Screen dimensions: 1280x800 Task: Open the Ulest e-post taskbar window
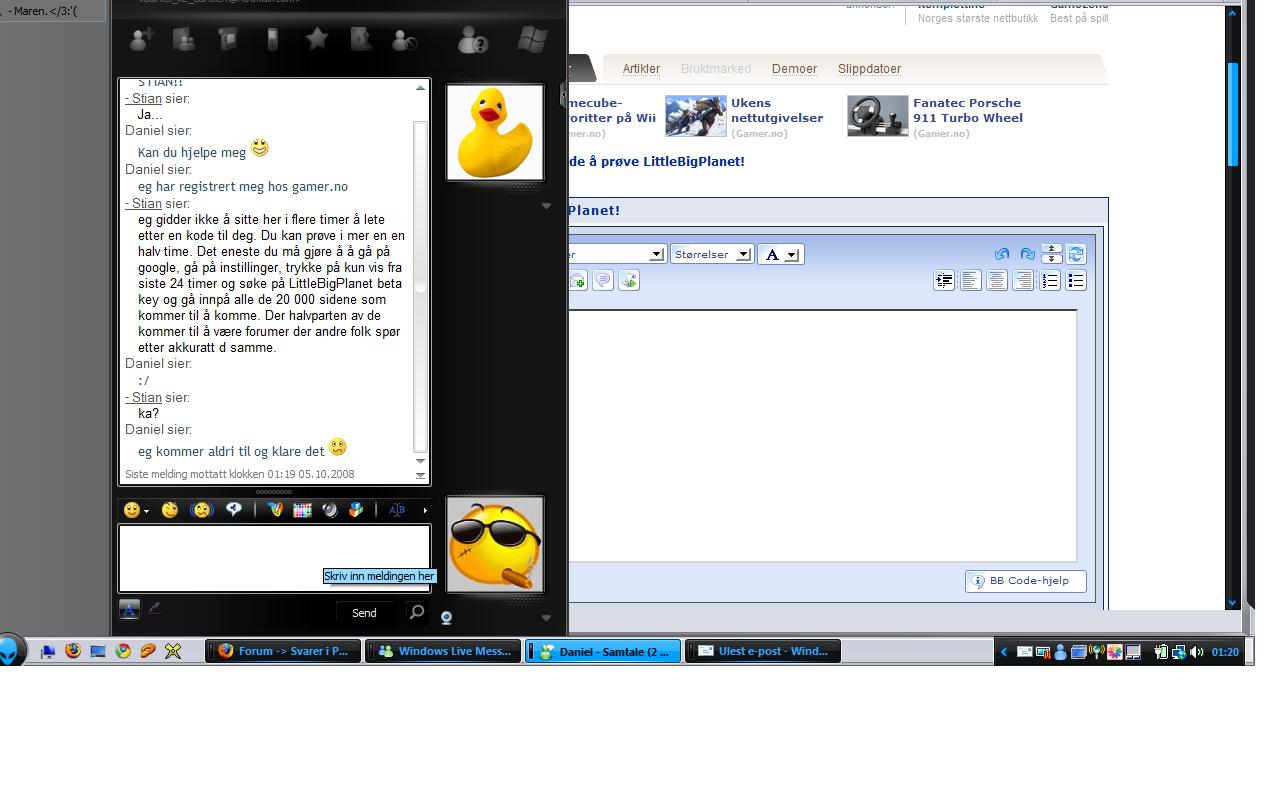[x=763, y=651]
